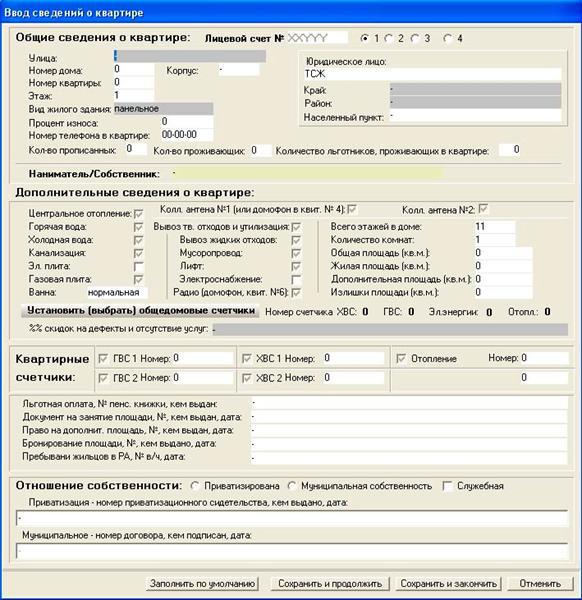
Task: Open the Улица selection field
Action: (x=190, y=56)
